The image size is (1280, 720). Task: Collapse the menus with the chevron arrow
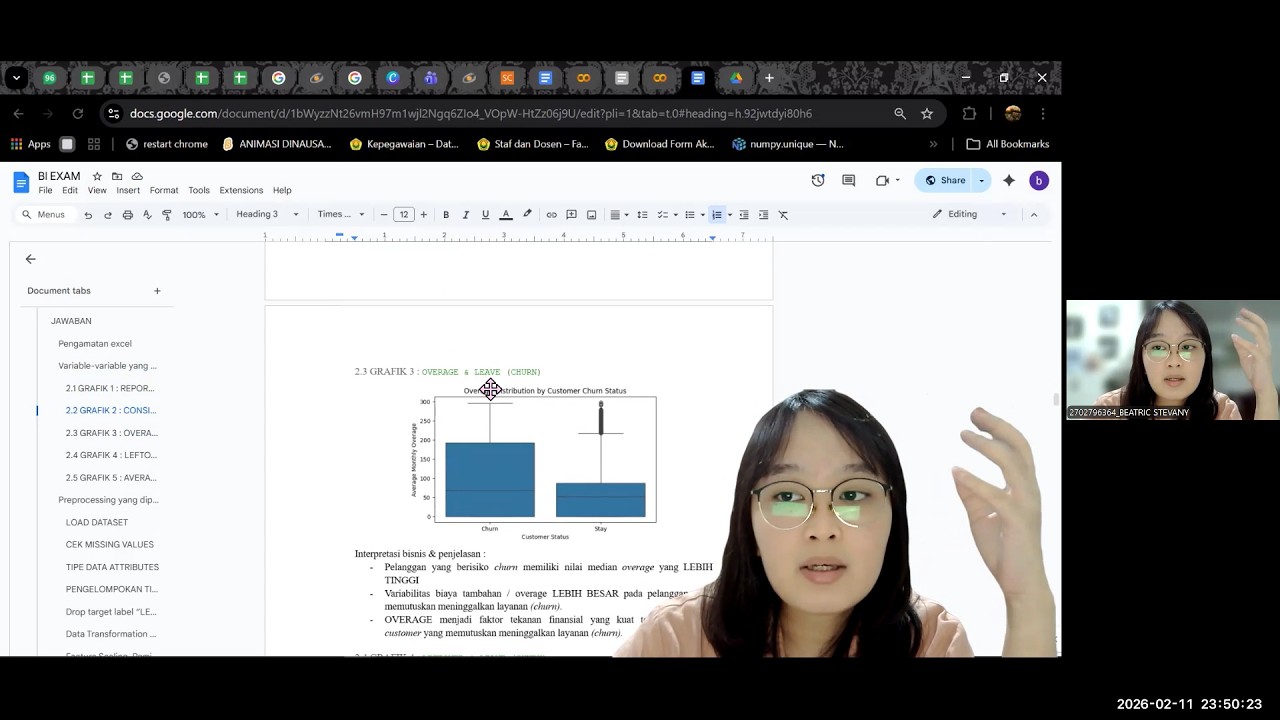(1034, 214)
